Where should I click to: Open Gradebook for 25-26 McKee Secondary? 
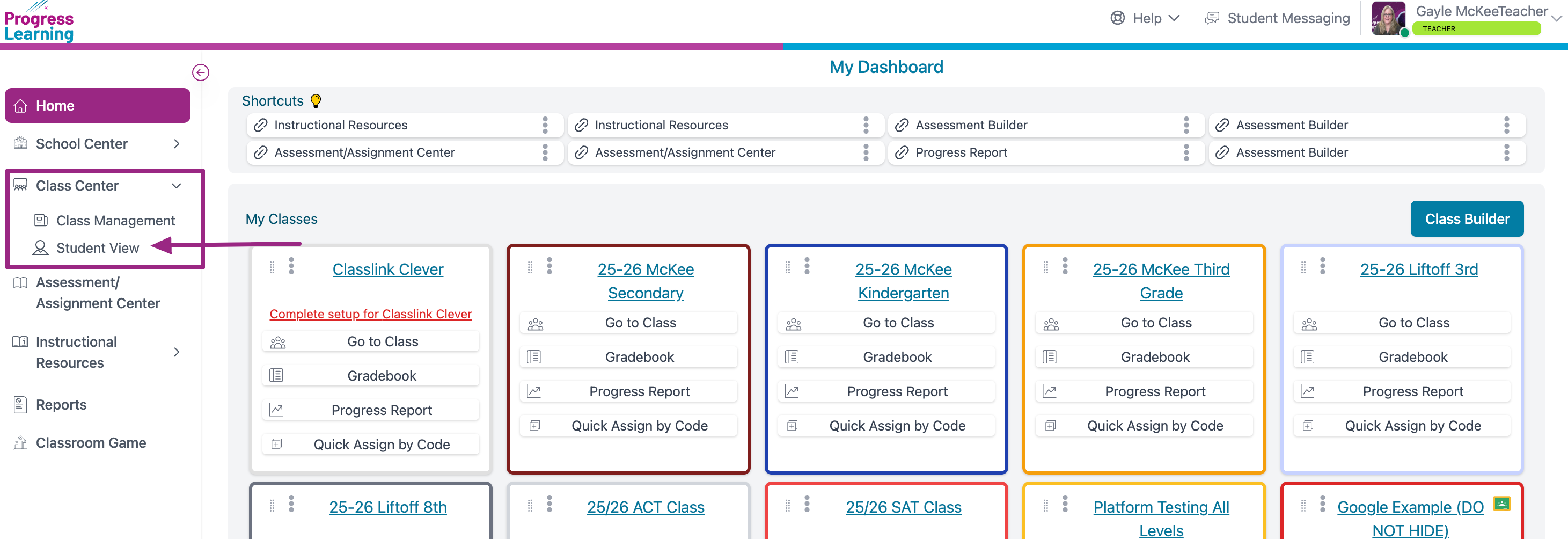(x=629, y=358)
